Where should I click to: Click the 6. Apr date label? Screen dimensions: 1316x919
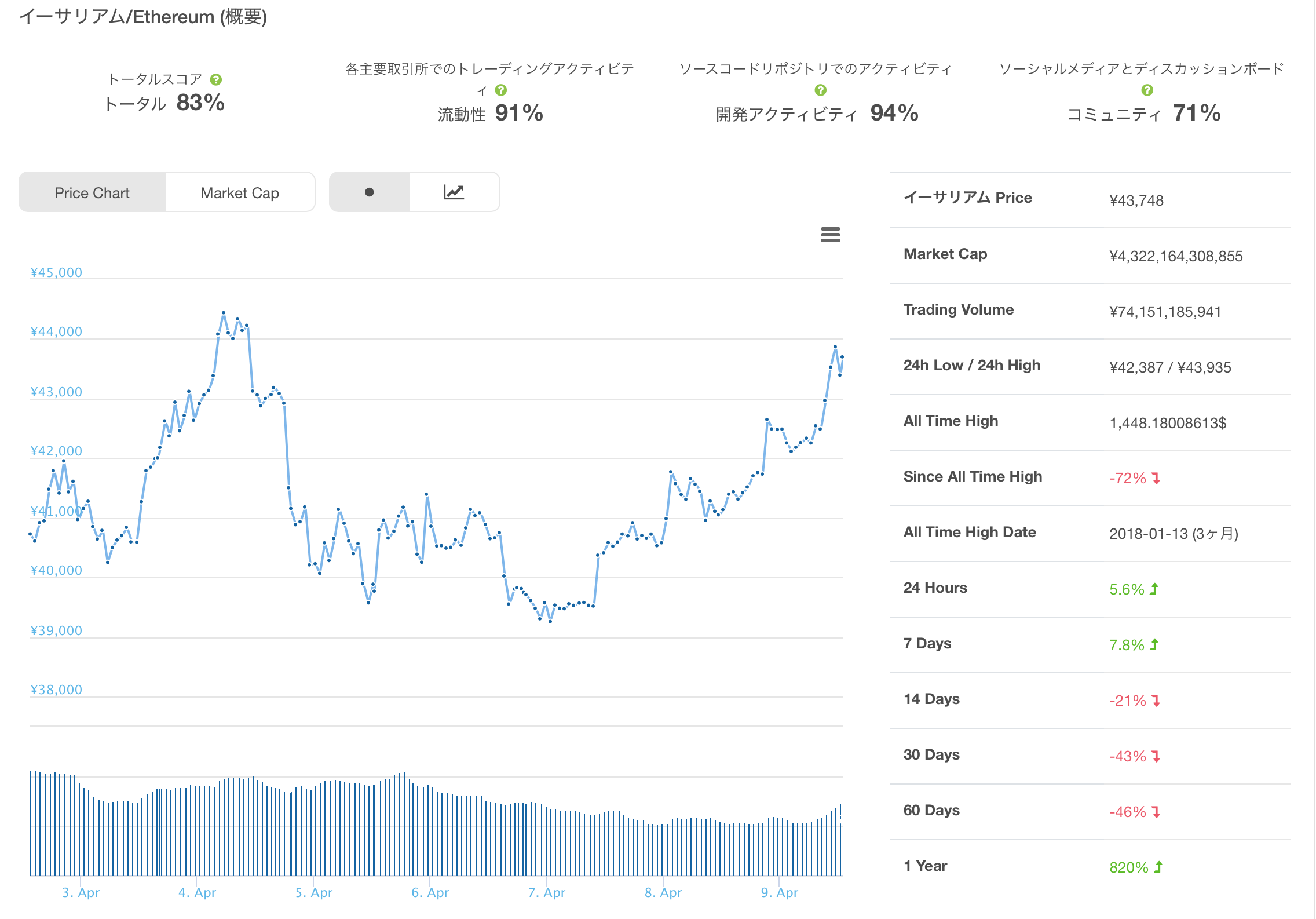tap(430, 892)
